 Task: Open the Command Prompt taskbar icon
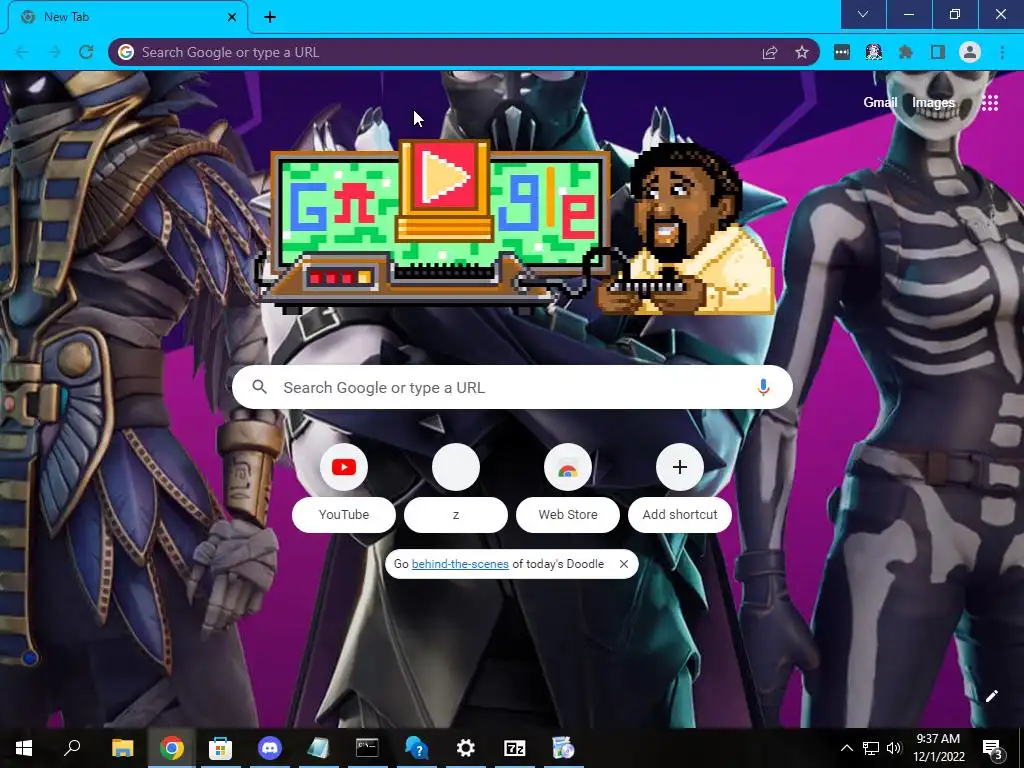point(367,748)
